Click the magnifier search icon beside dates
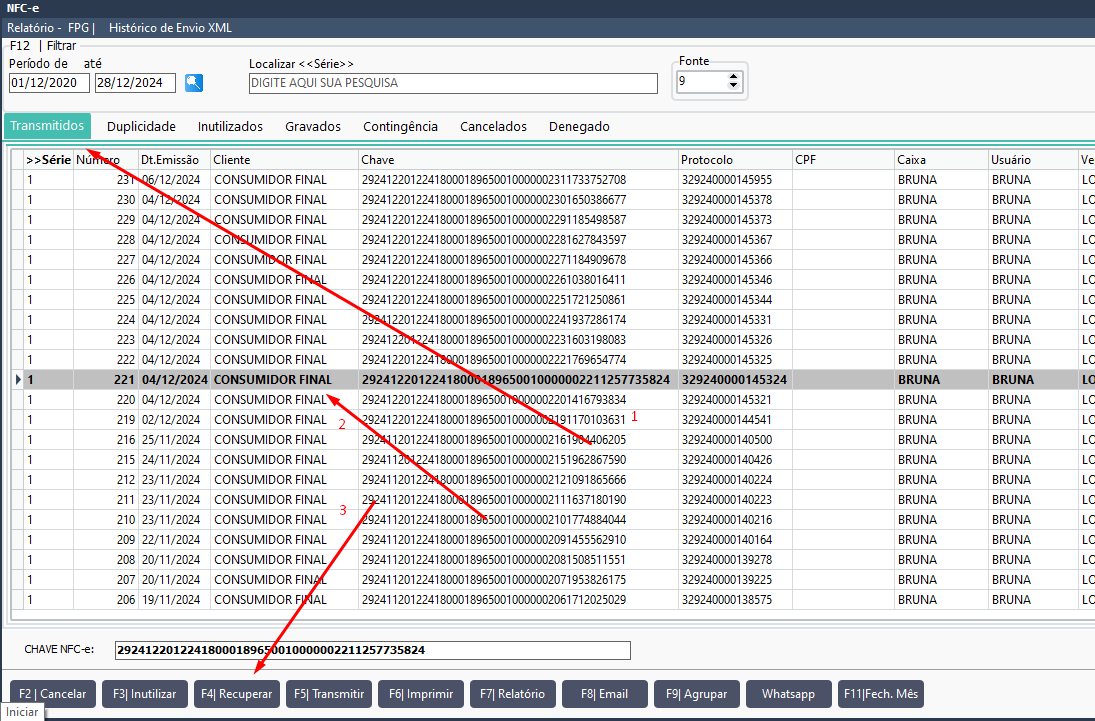Screen dimensions: 1095x721 [193, 82]
